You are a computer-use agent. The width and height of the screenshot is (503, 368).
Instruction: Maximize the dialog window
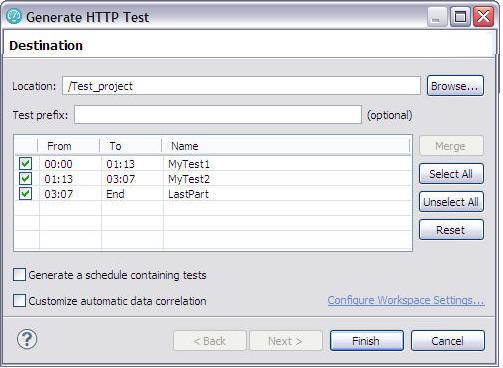(x=460, y=17)
